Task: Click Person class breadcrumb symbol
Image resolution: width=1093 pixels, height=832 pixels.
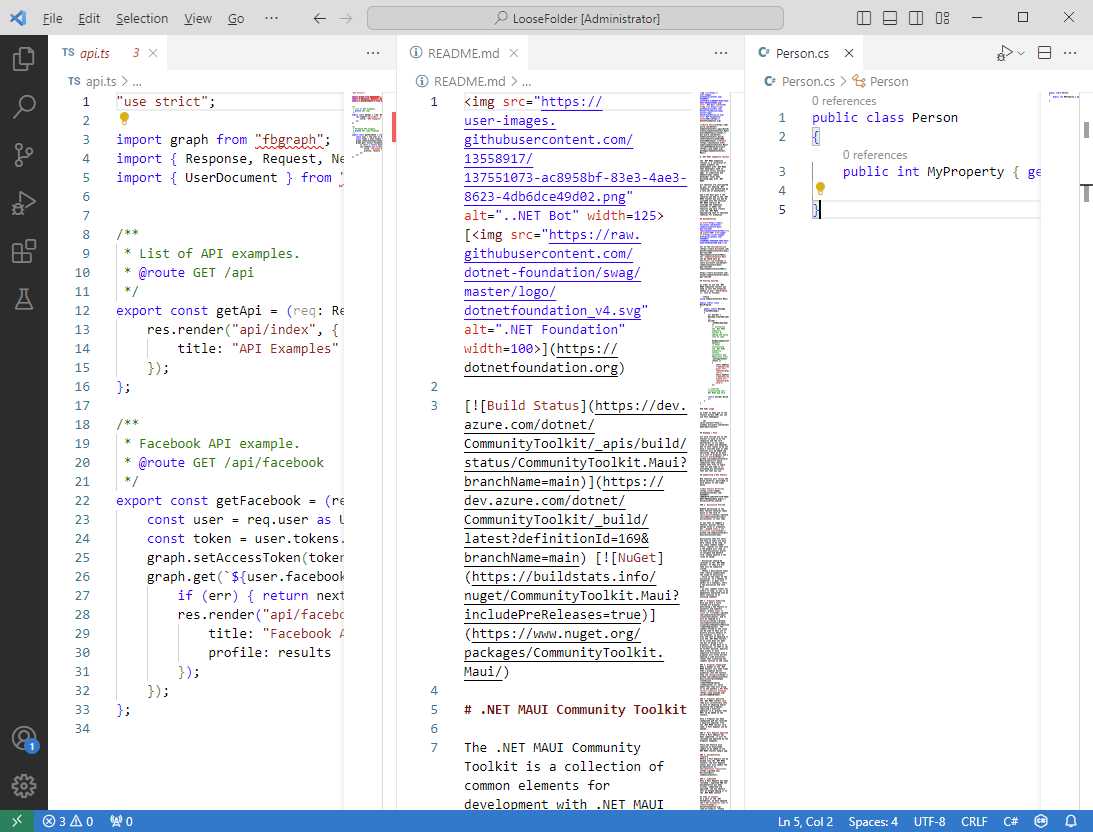Action: coord(880,82)
